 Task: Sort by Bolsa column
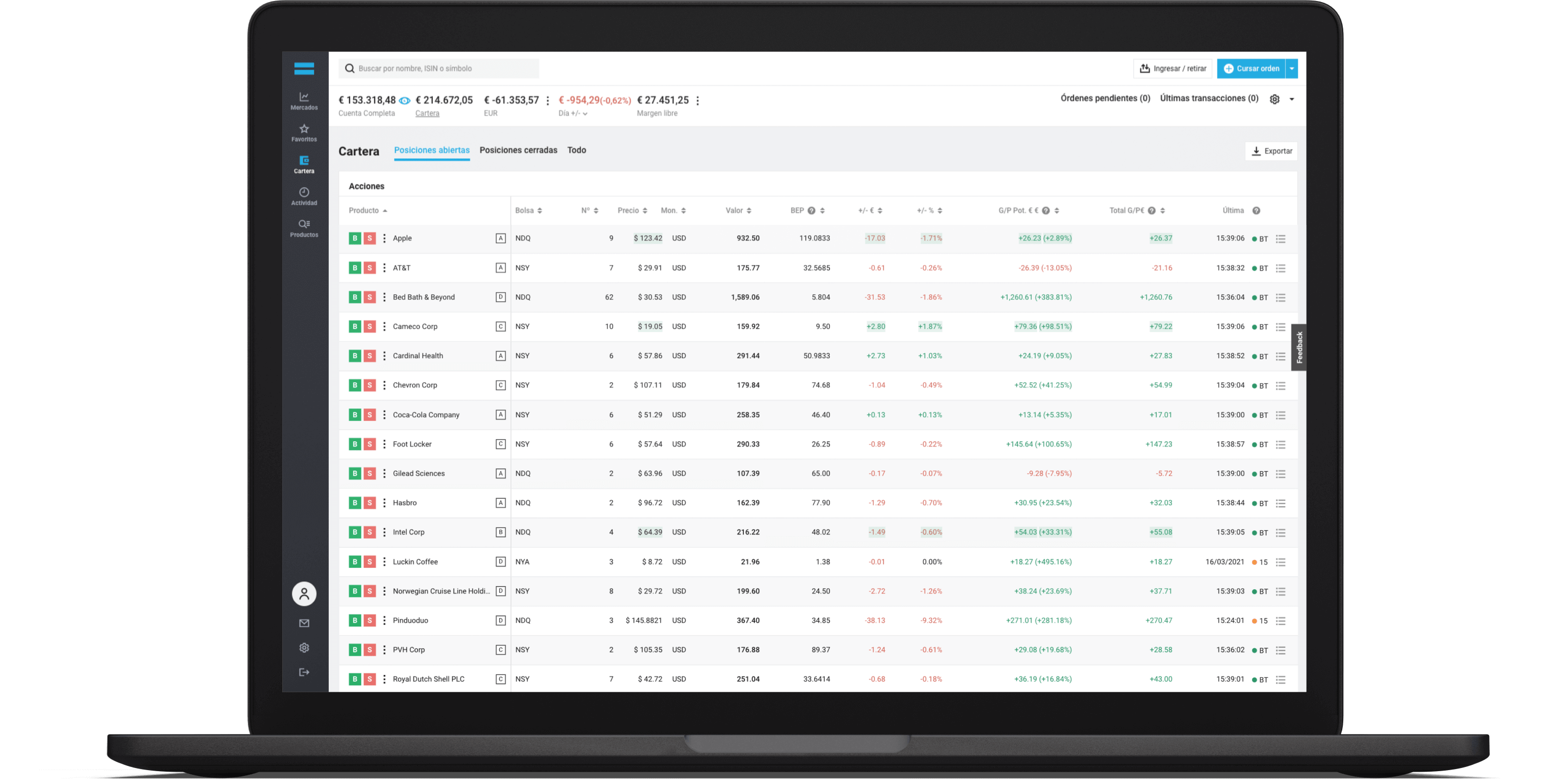(528, 211)
